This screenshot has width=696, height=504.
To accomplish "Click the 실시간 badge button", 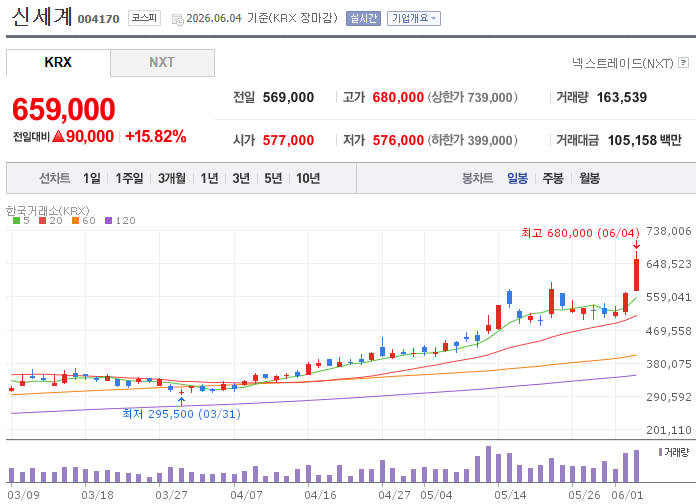I will [363, 18].
